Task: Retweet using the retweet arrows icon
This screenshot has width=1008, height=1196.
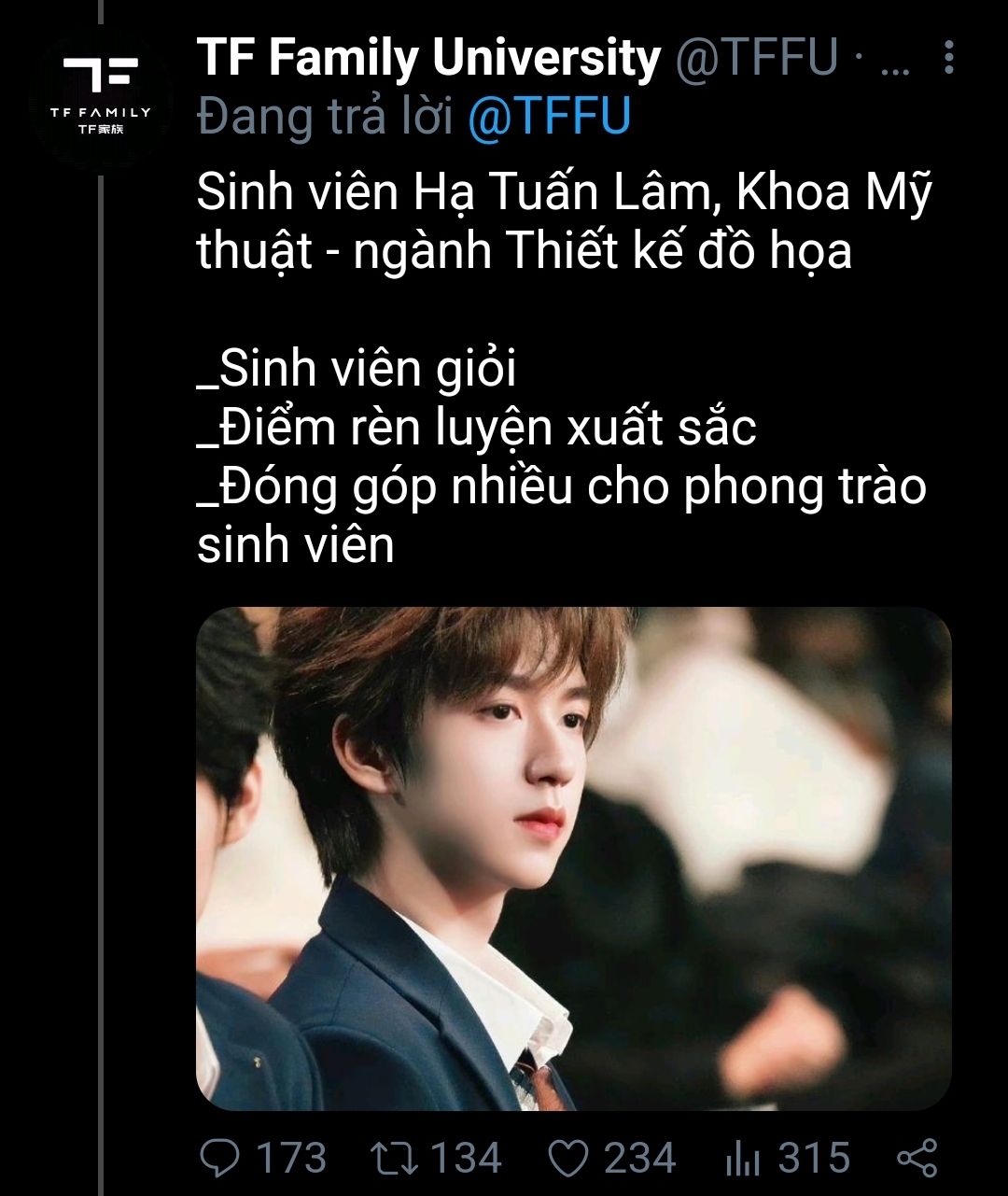Action: [x=393, y=1159]
